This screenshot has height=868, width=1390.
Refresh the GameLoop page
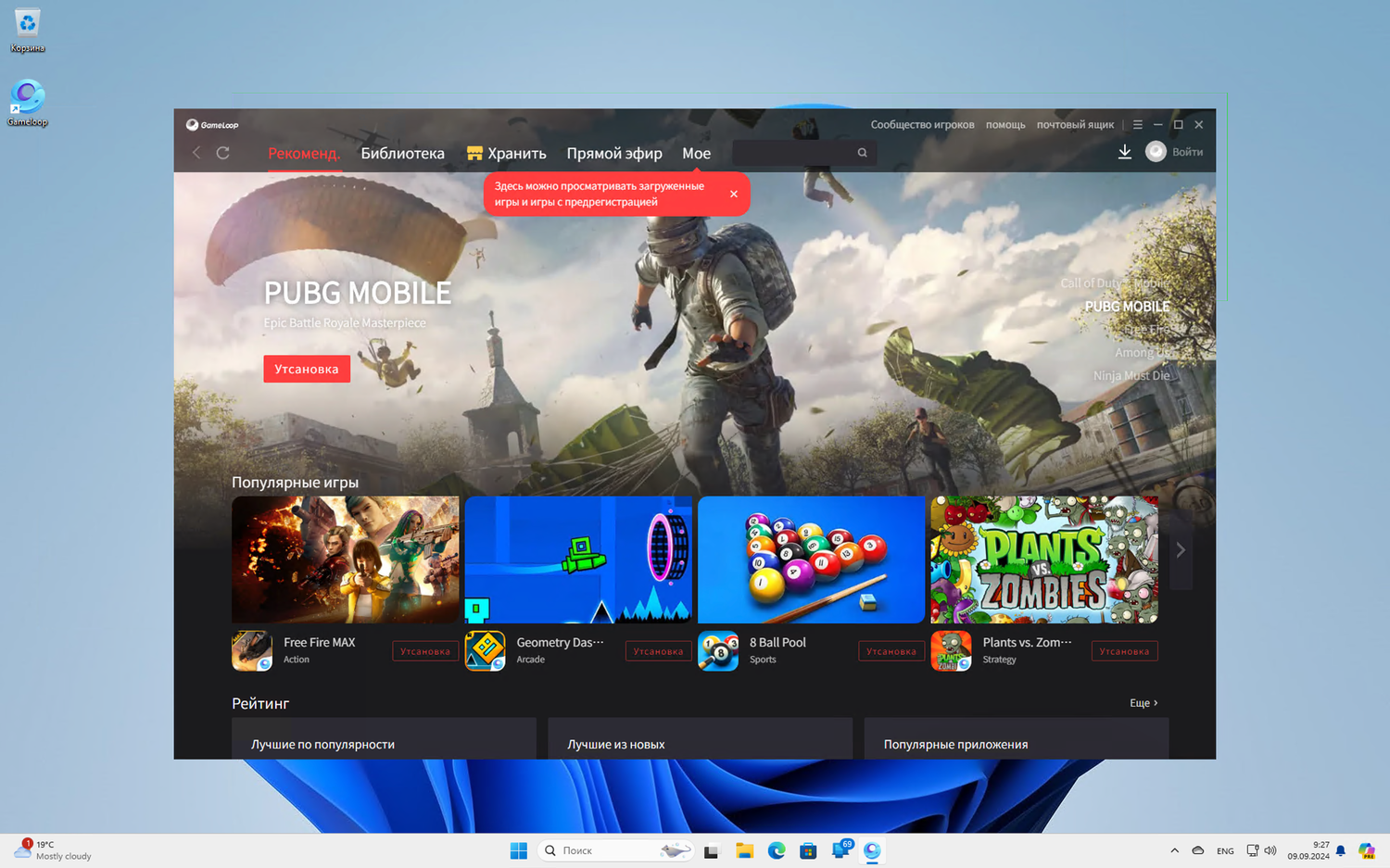pyautogui.click(x=223, y=153)
